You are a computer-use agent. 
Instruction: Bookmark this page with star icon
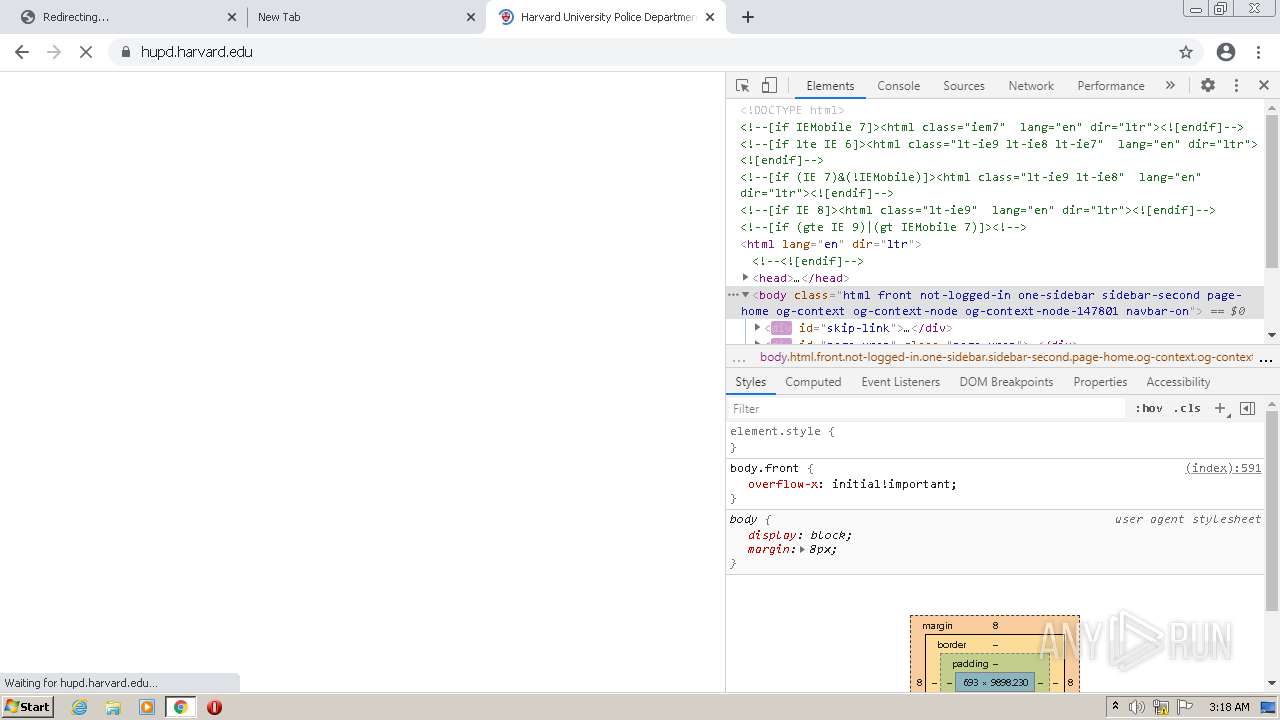pos(1186,52)
